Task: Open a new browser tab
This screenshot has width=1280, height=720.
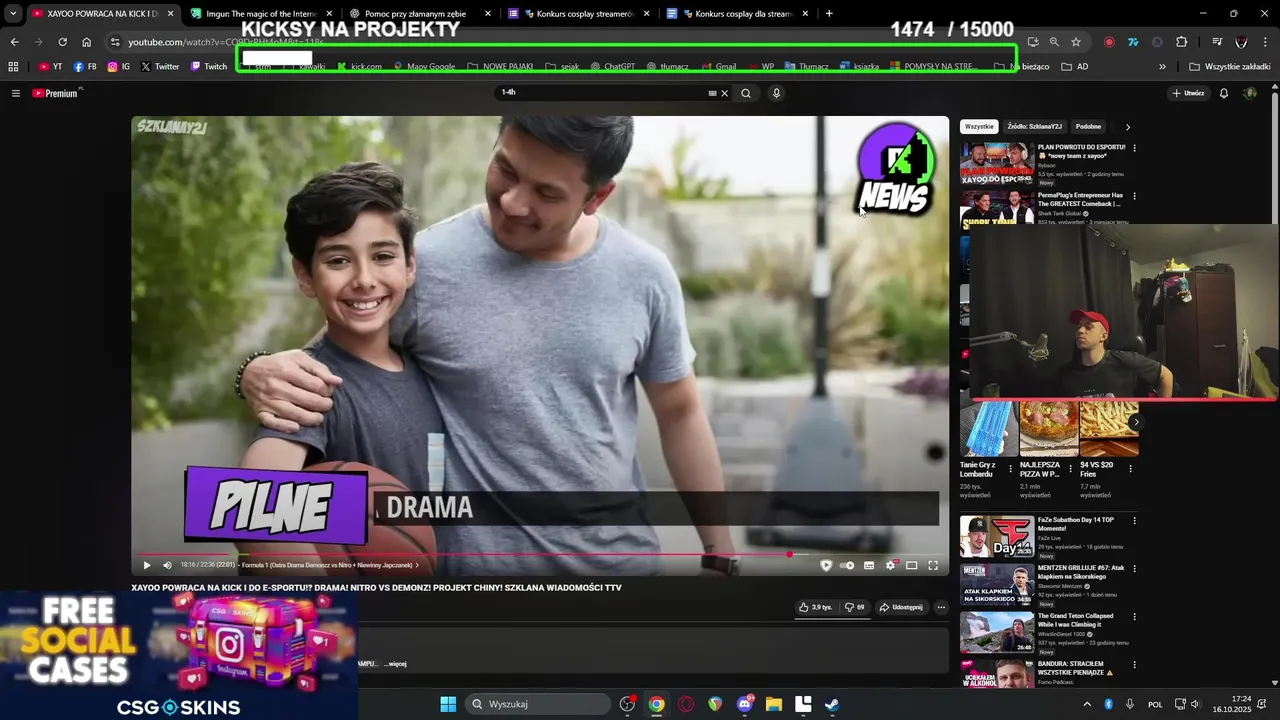Action: pos(829,14)
